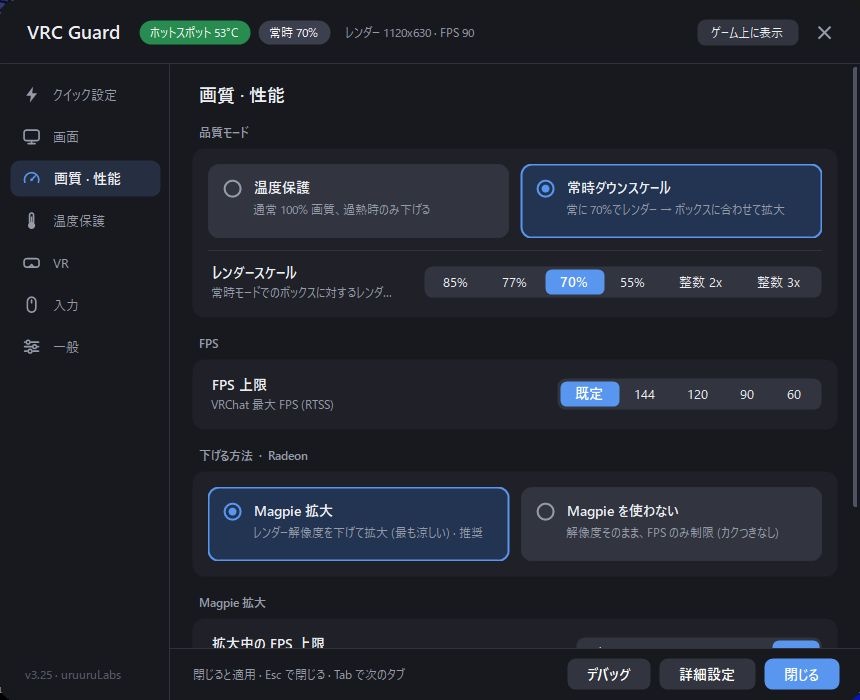Click レンダー 1120x630 · FPS 90 text
860x700 pixels.
pyautogui.click(x=410, y=33)
